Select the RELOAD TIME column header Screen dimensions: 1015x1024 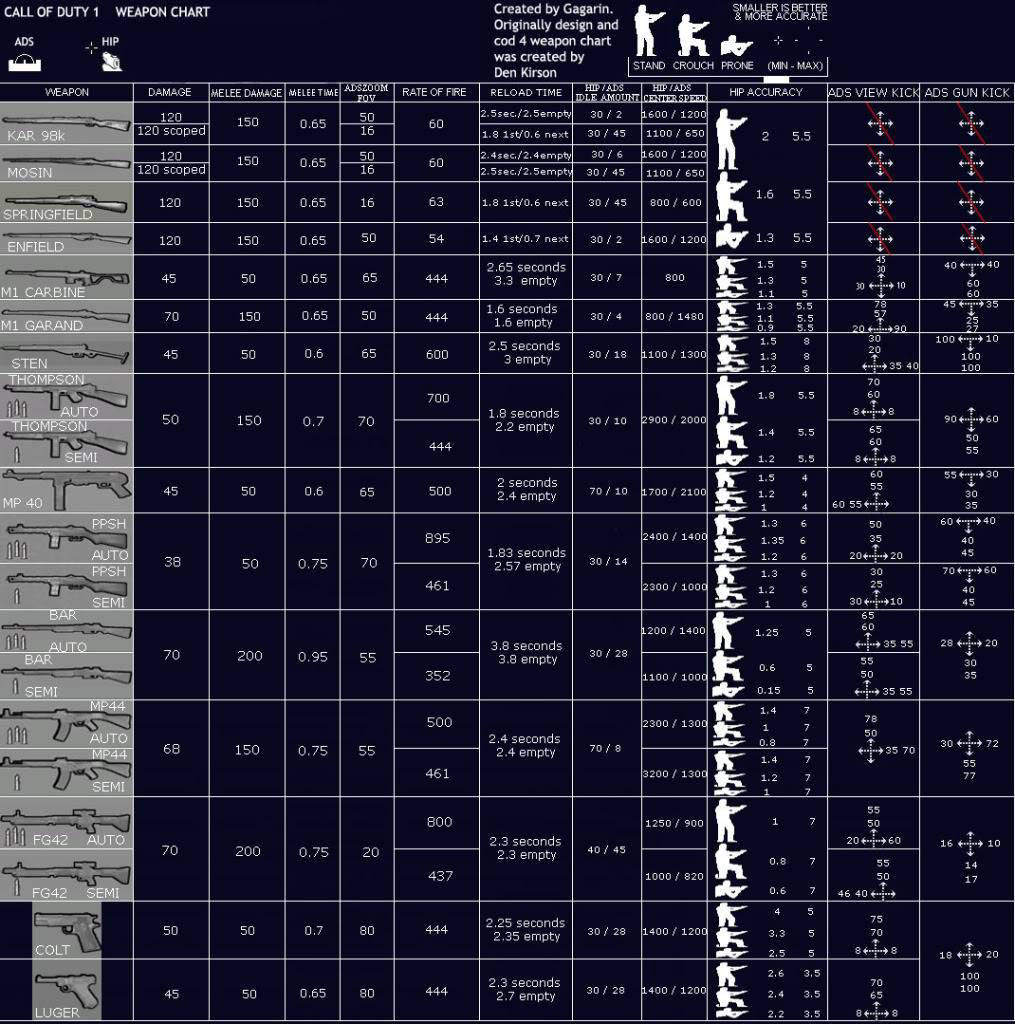[x=526, y=92]
